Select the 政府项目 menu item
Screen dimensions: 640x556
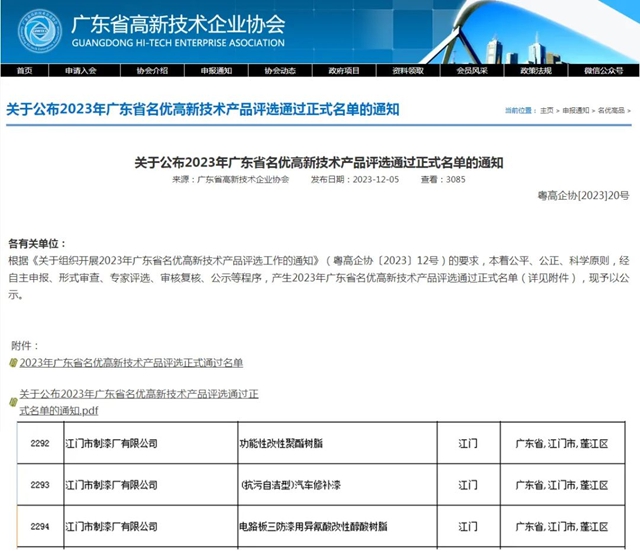click(x=344, y=71)
